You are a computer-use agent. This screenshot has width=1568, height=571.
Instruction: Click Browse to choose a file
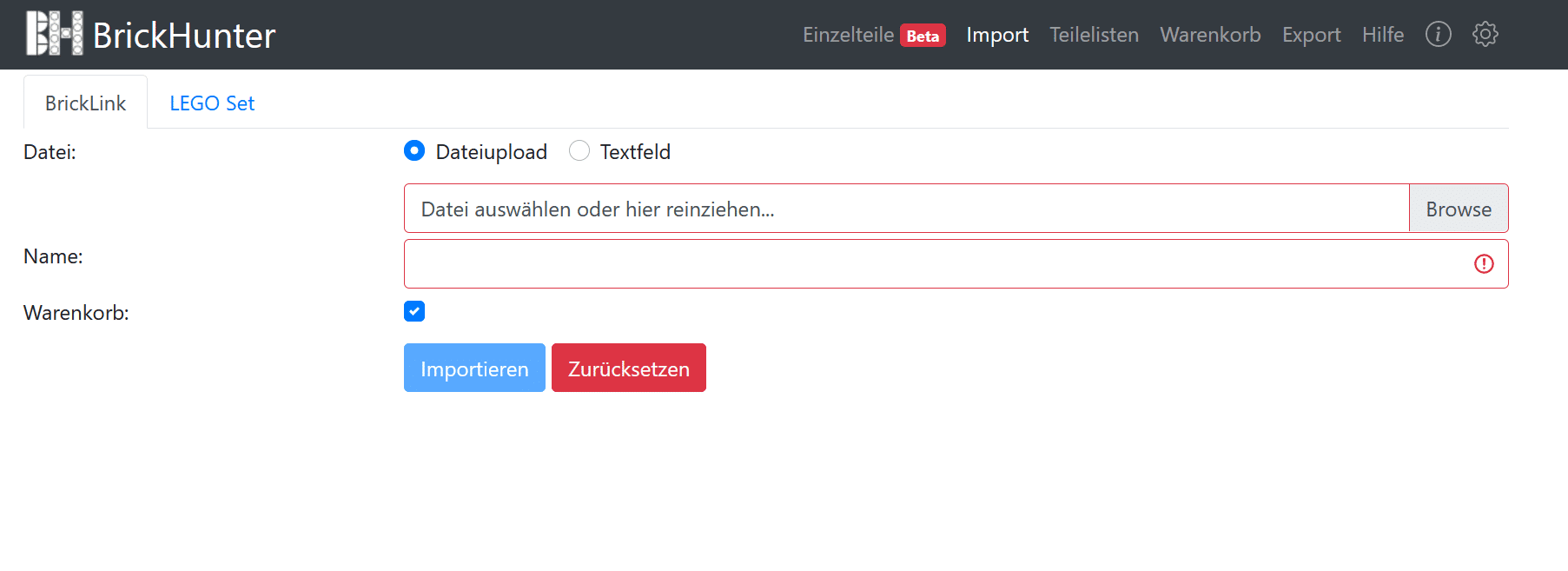point(1459,209)
